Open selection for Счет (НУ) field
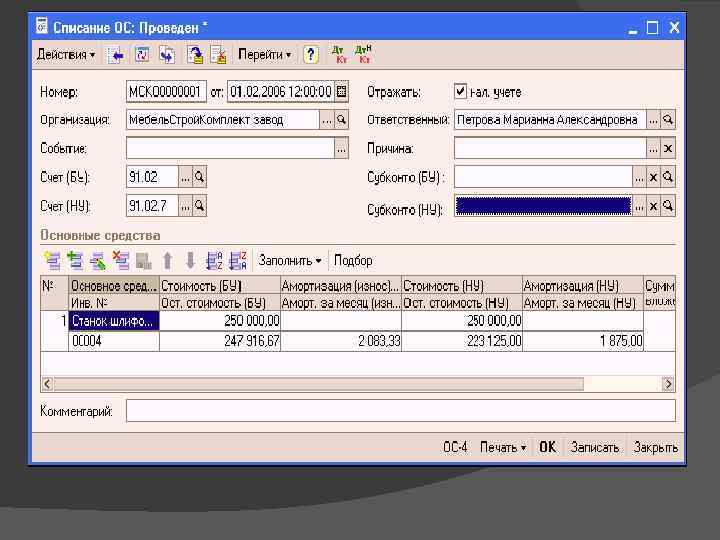720x540 pixels. click(x=185, y=206)
